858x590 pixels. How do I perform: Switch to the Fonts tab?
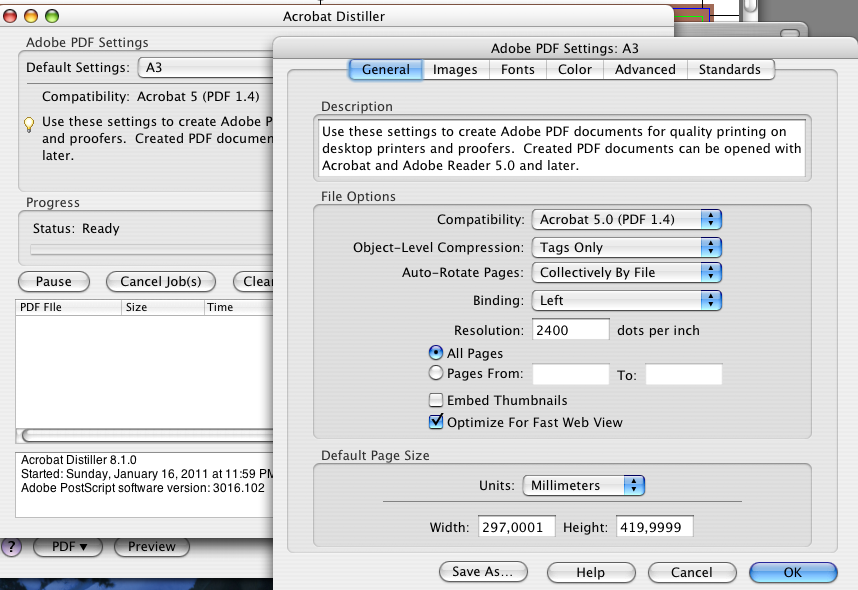(518, 70)
